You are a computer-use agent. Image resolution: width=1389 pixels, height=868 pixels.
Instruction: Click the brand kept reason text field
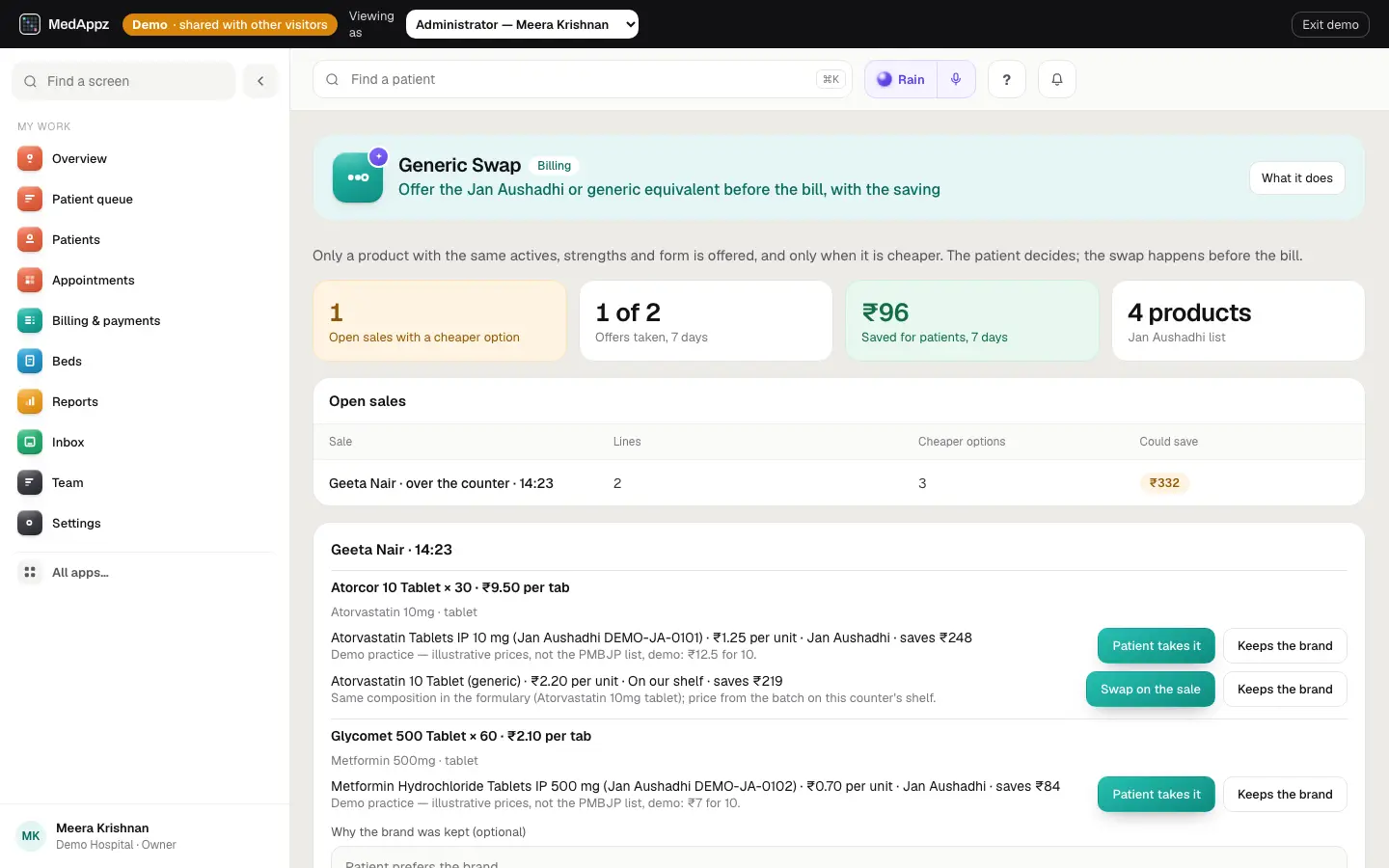coord(838,857)
